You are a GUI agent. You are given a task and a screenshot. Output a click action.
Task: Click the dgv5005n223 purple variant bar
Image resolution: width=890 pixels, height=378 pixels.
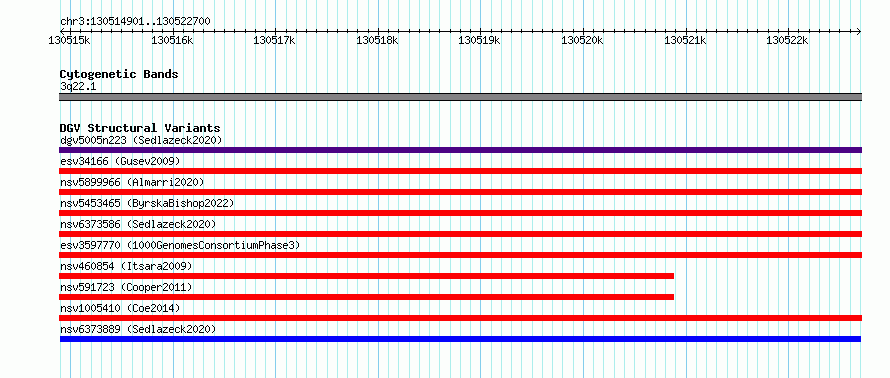(460, 150)
